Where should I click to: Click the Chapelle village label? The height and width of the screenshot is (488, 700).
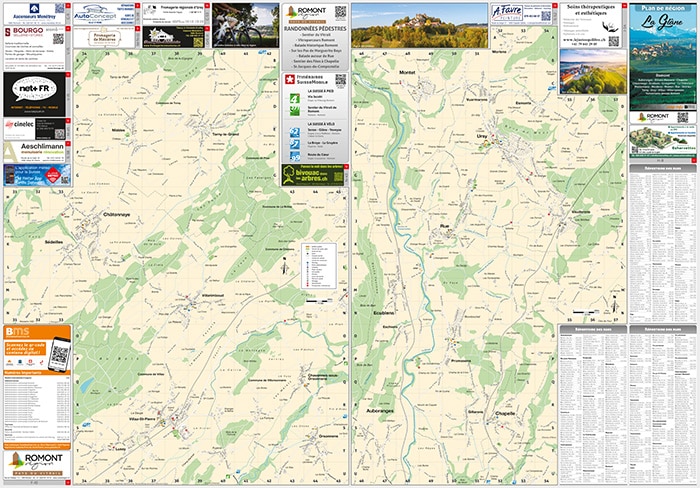tap(505, 413)
